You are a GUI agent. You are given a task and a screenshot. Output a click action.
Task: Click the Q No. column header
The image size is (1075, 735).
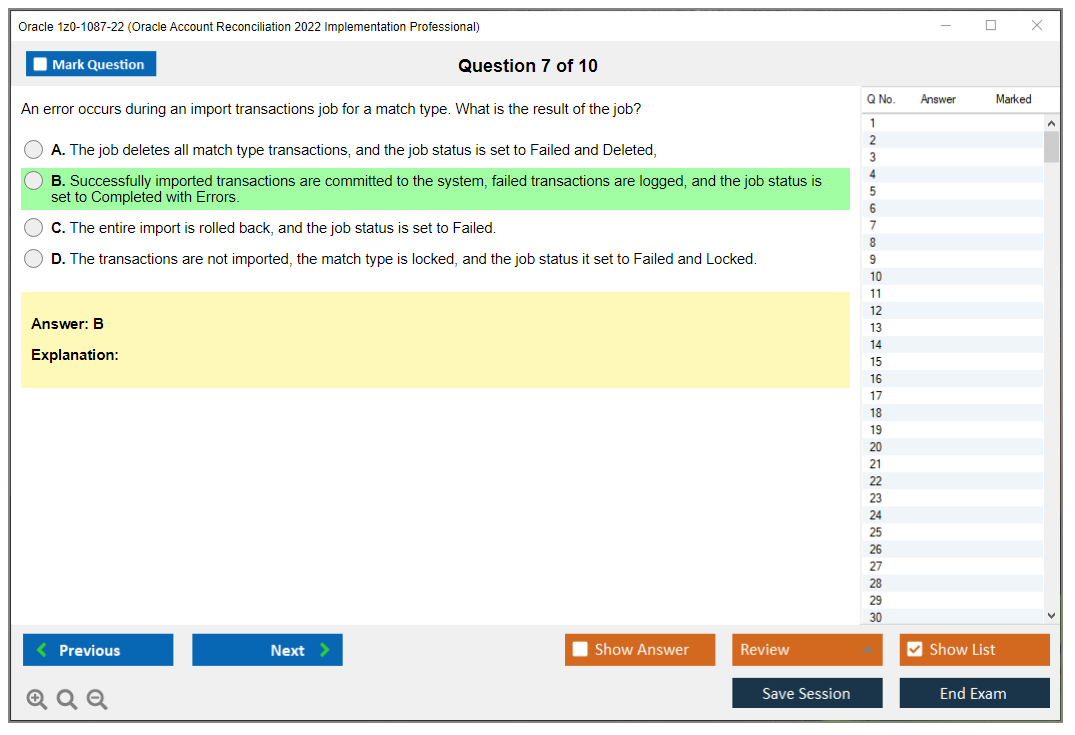pos(880,99)
